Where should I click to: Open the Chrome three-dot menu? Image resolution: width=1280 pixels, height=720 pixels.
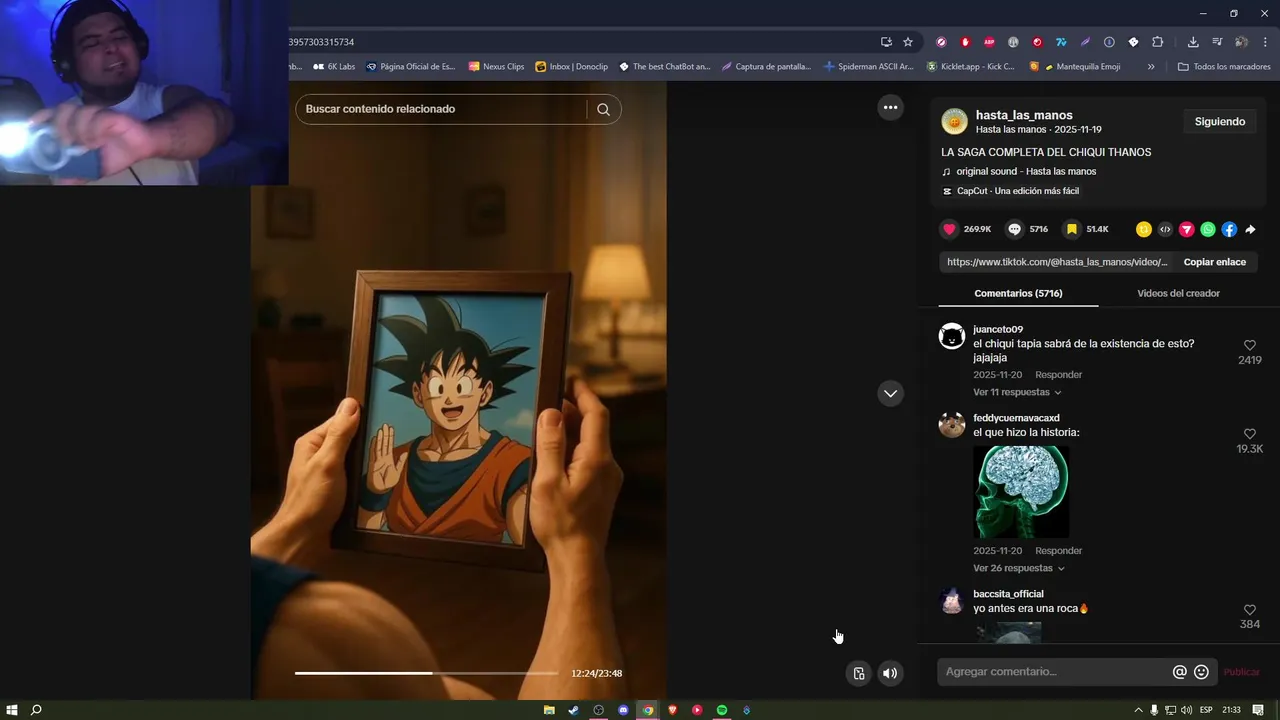pos(1266,42)
